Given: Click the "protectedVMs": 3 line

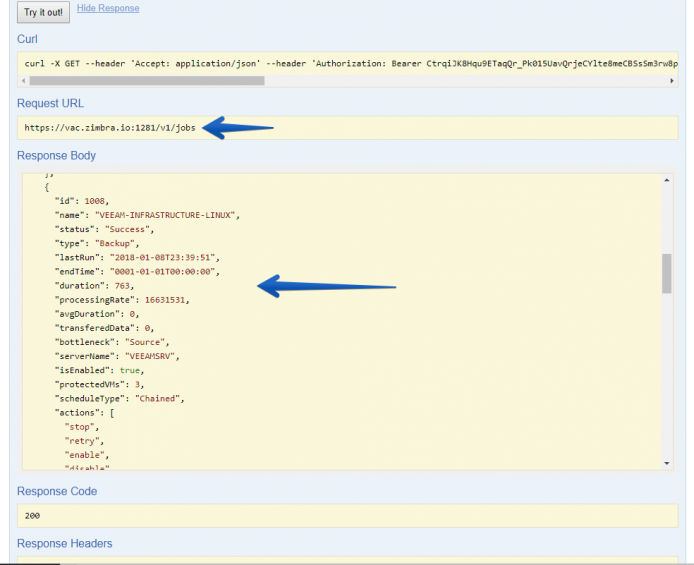Looking at the screenshot, I should tap(100, 384).
